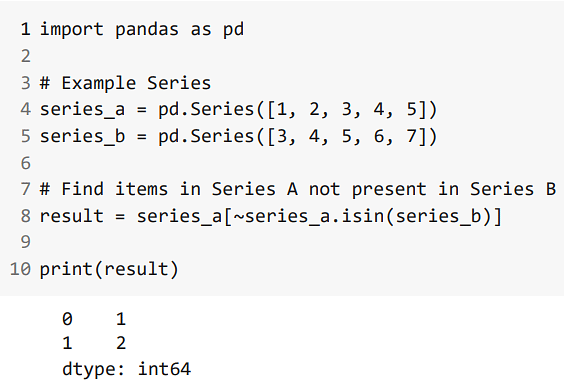The width and height of the screenshot is (564, 391).
Task: Click the '# Example Series' comment
Action: [125, 83]
